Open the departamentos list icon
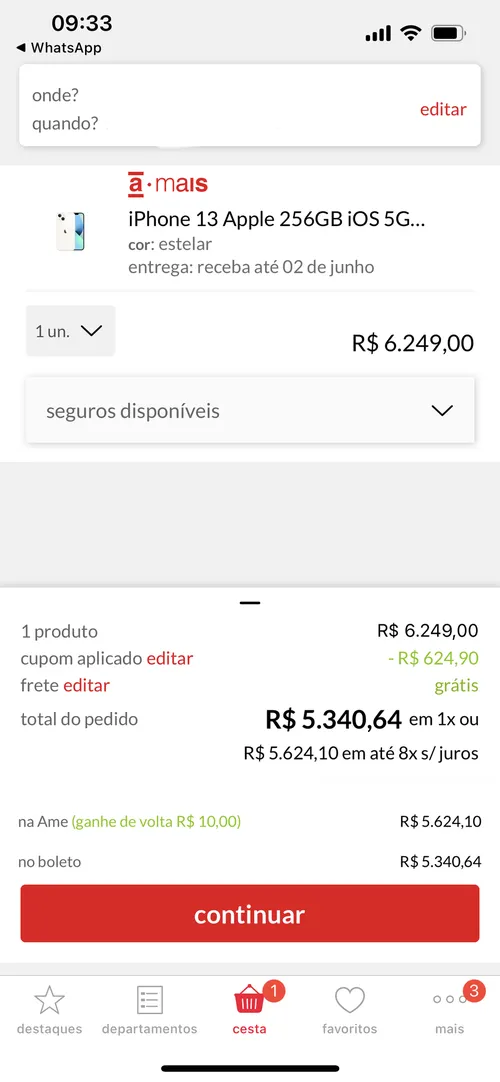Screen dimensions: 500x1082 pyautogui.click(x=150, y=1000)
